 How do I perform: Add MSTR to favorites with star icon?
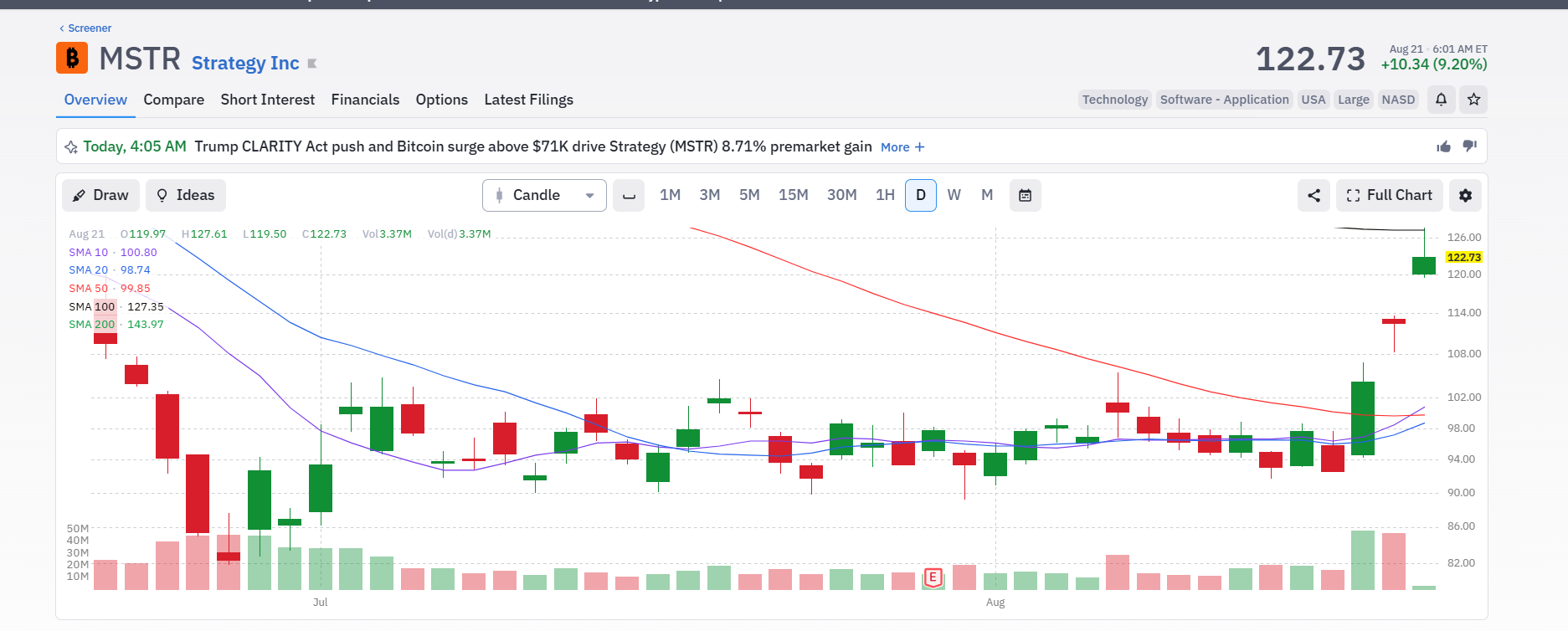click(x=1473, y=100)
